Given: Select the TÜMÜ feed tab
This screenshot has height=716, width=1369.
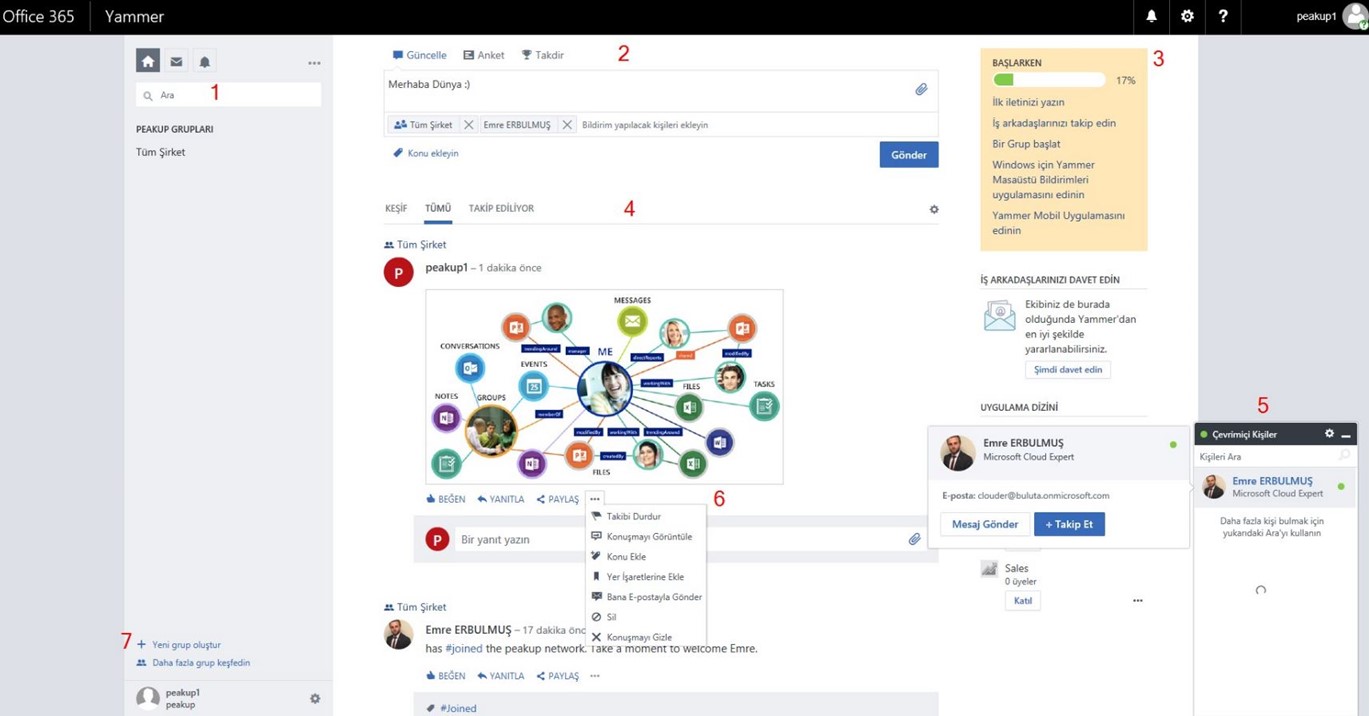Looking at the screenshot, I should pyautogui.click(x=438, y=208).
